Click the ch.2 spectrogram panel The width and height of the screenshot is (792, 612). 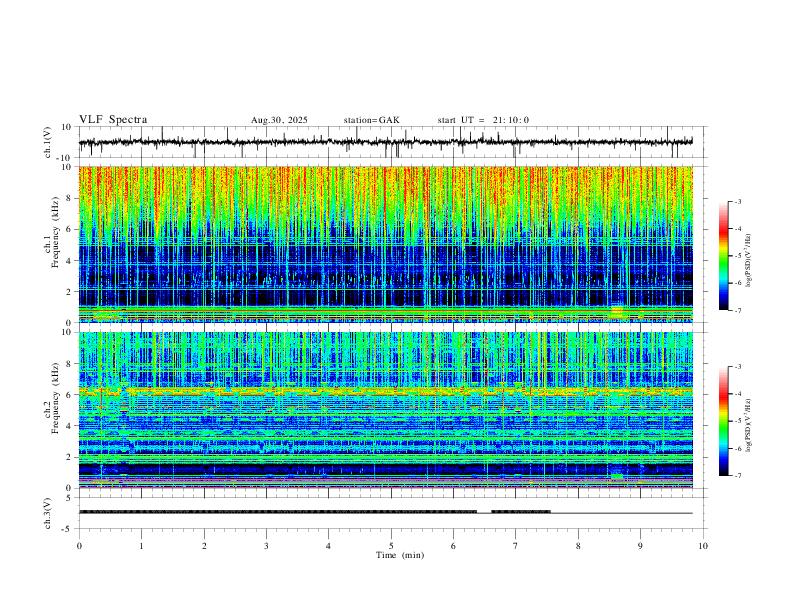[385, 410]
